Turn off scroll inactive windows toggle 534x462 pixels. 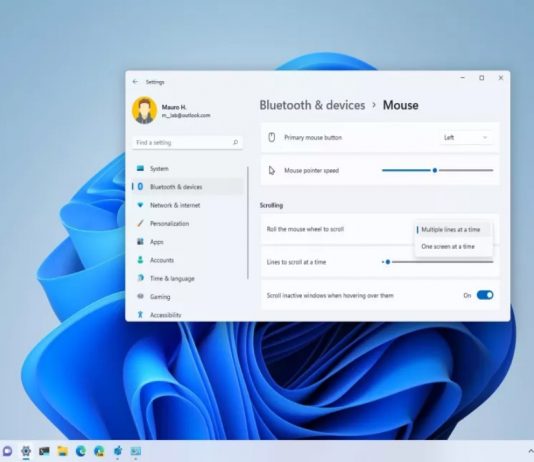pyautogui.click(x=485, y=295)
